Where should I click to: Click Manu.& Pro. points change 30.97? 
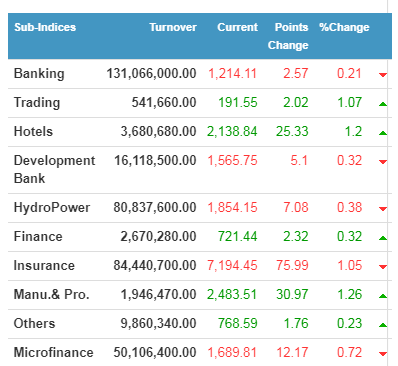[292, 295]
